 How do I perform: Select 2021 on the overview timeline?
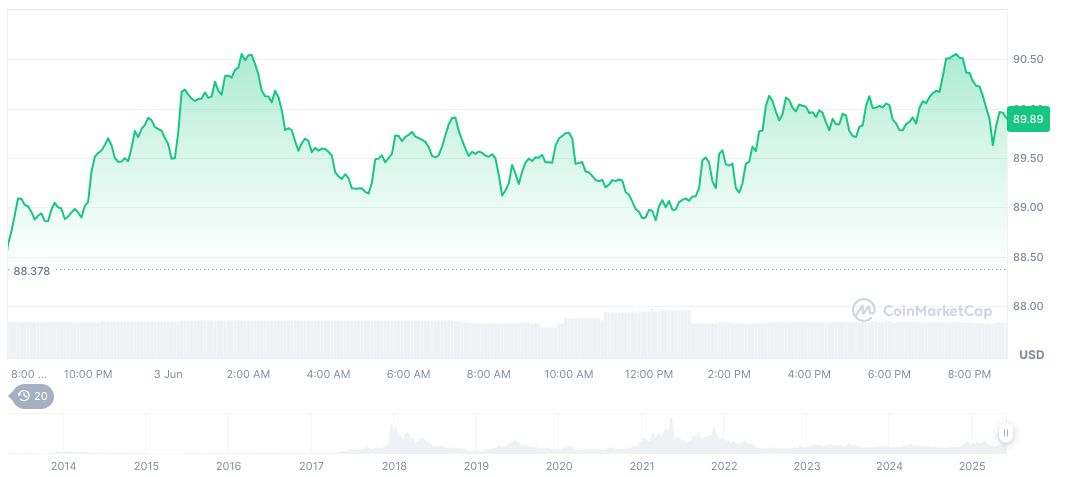point(642,466)
